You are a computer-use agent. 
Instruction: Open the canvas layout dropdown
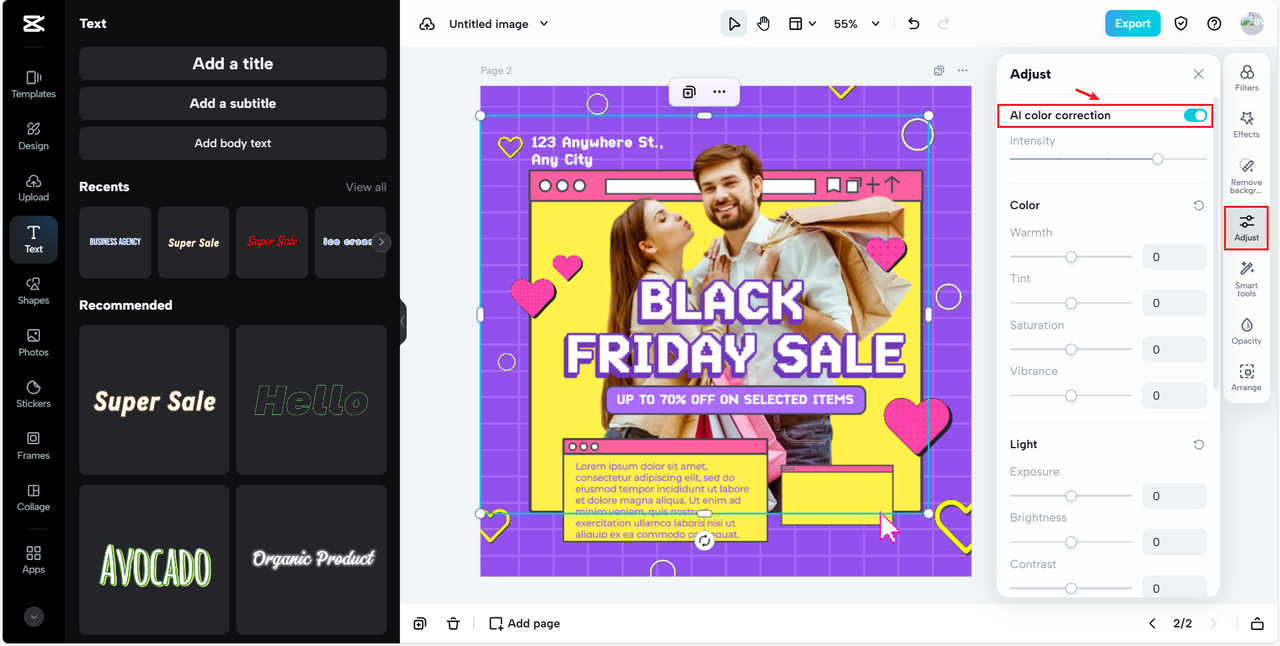(802, 24)
